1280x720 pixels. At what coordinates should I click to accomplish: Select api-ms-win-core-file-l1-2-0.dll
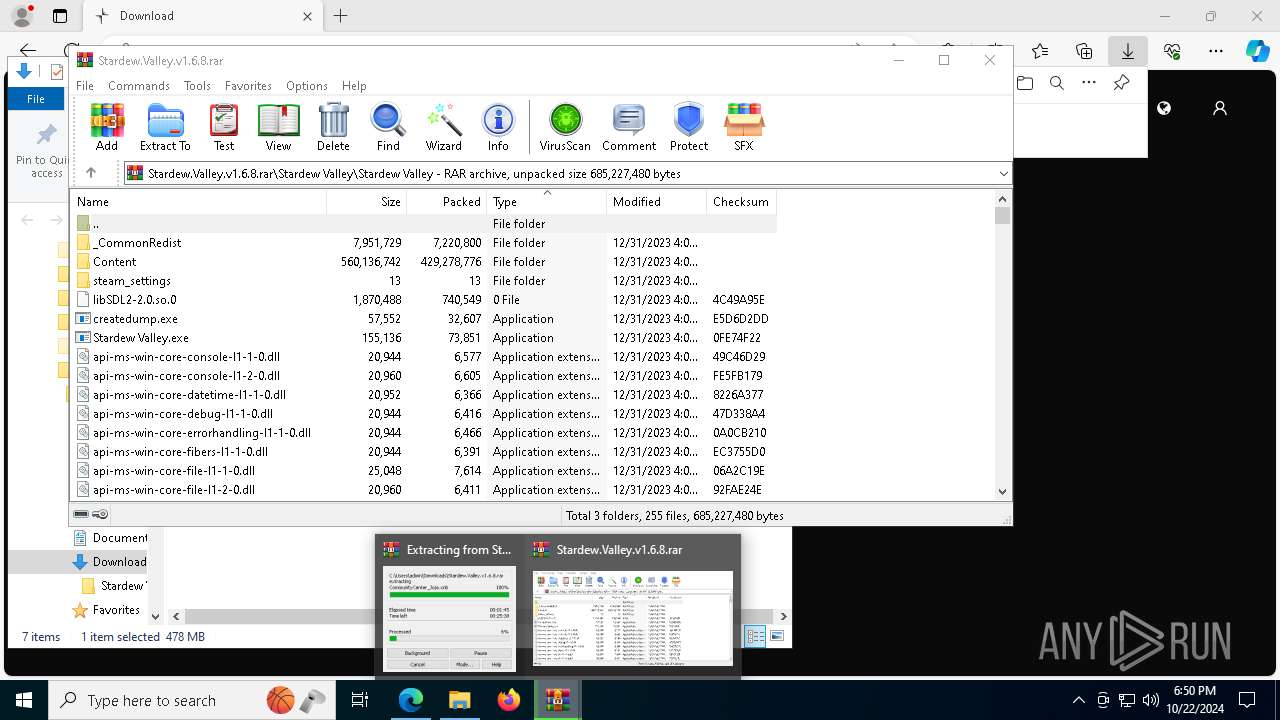click(x=425, y=490)
